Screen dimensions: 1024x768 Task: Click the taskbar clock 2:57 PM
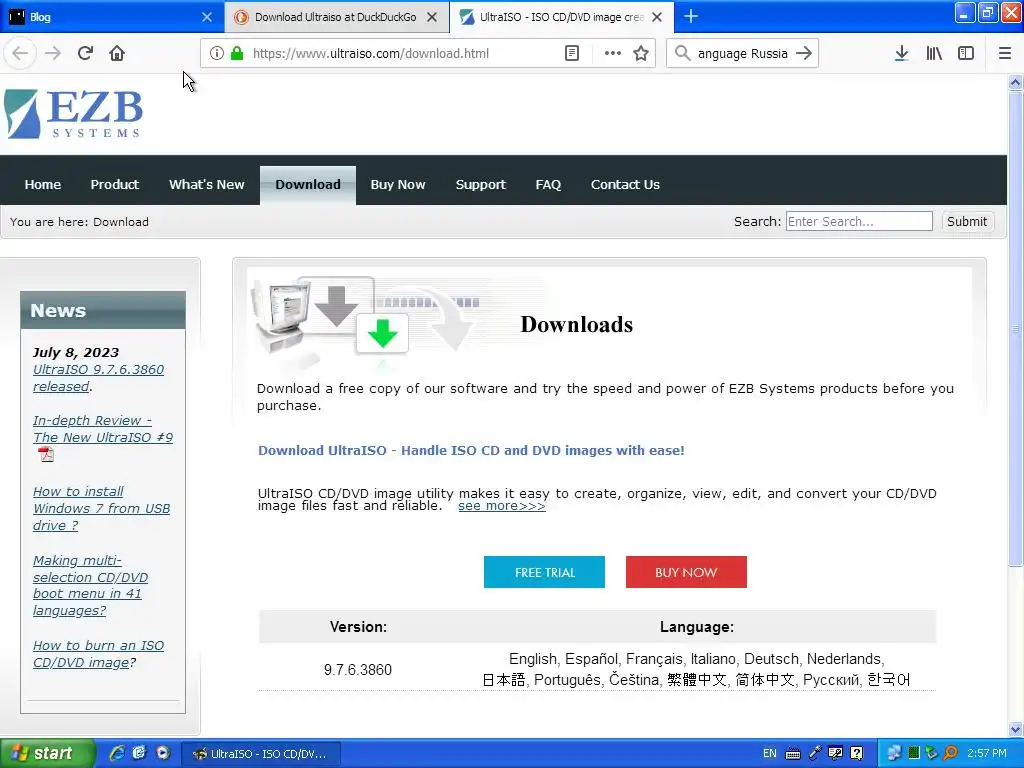[x=987, y=753]
